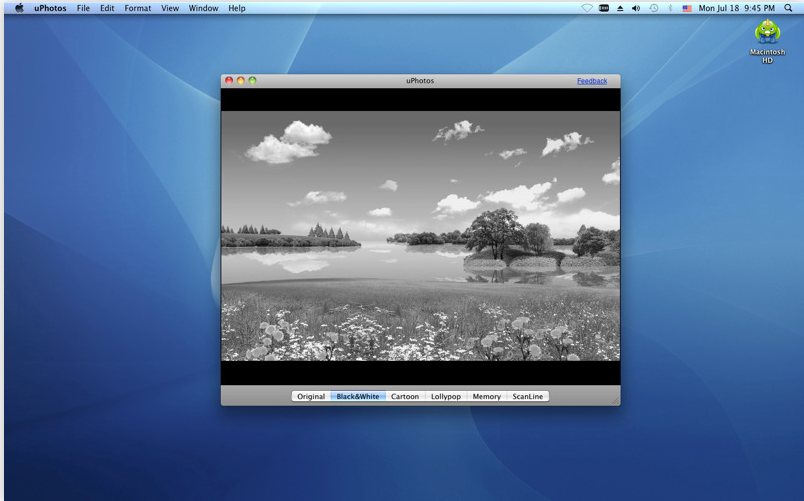
Task: Select the ScanLine filter
Action: tap(528, 396)
